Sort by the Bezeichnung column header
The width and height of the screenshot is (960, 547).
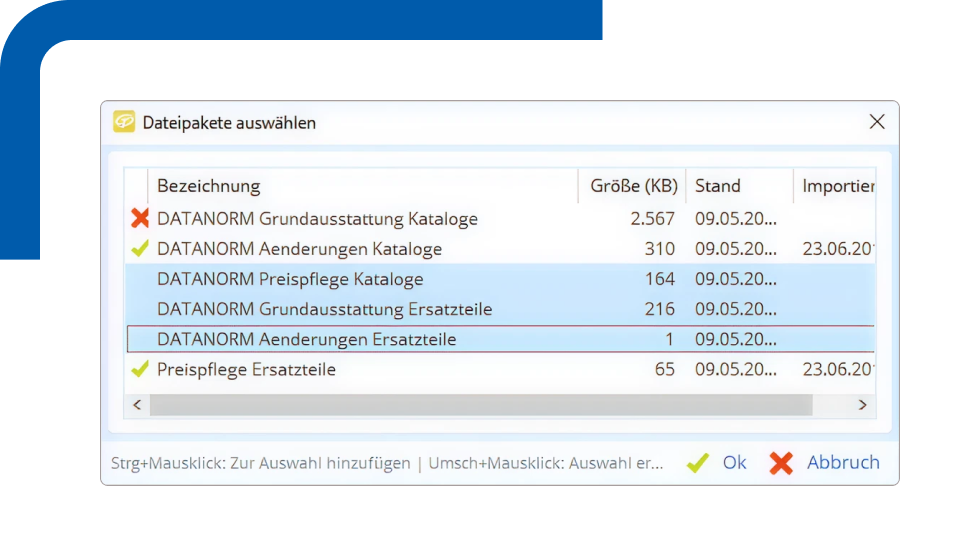click(x=208, y=186)
